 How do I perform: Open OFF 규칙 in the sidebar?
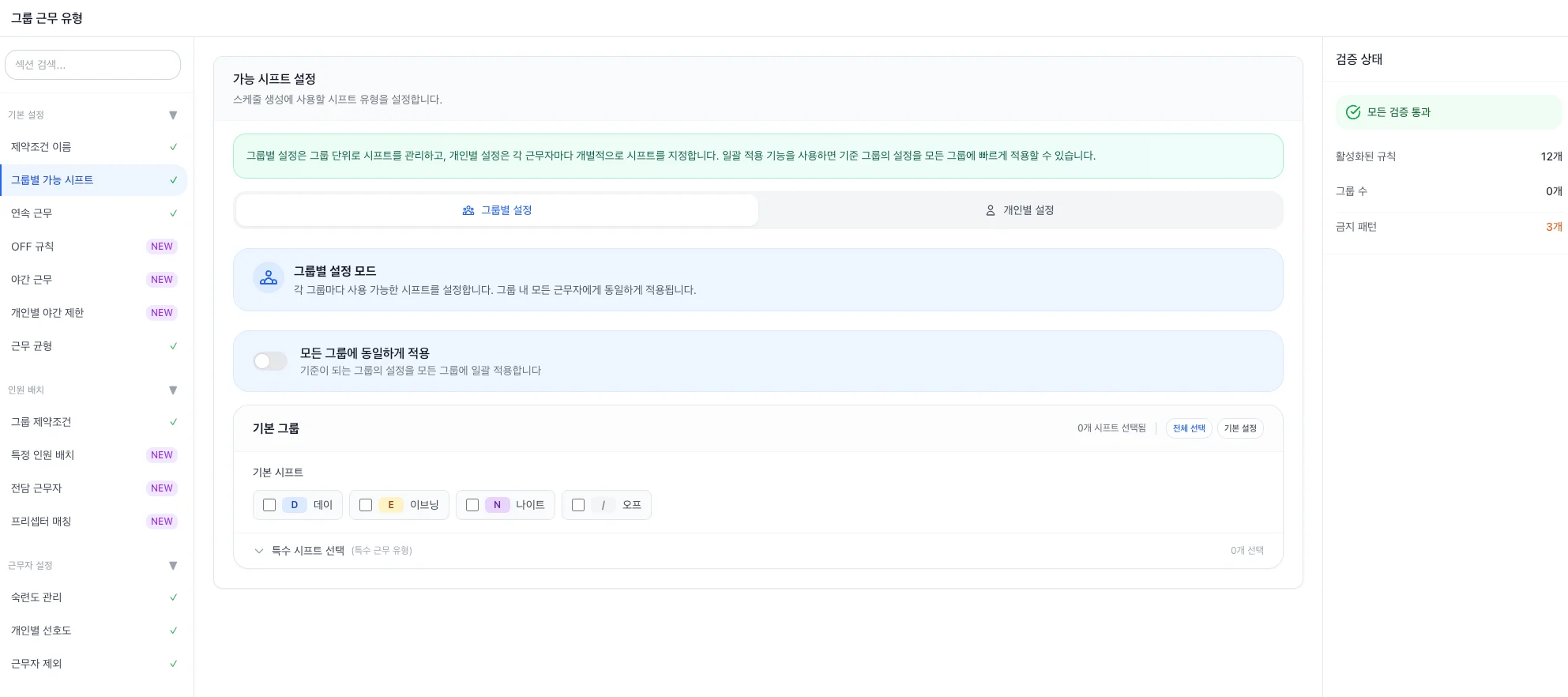93,247
